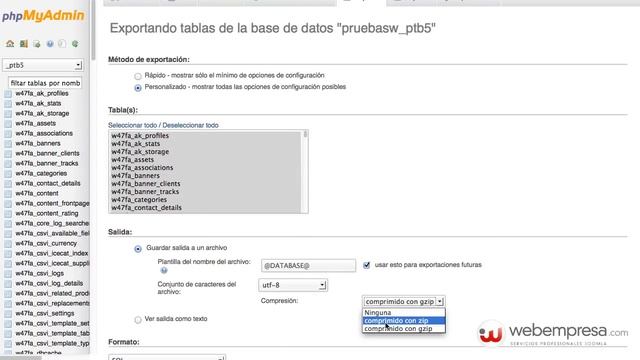Open w47fa_core_log_searches table in sidebar
Viewport: 640px width, 360px height.
tap(52, 223)
